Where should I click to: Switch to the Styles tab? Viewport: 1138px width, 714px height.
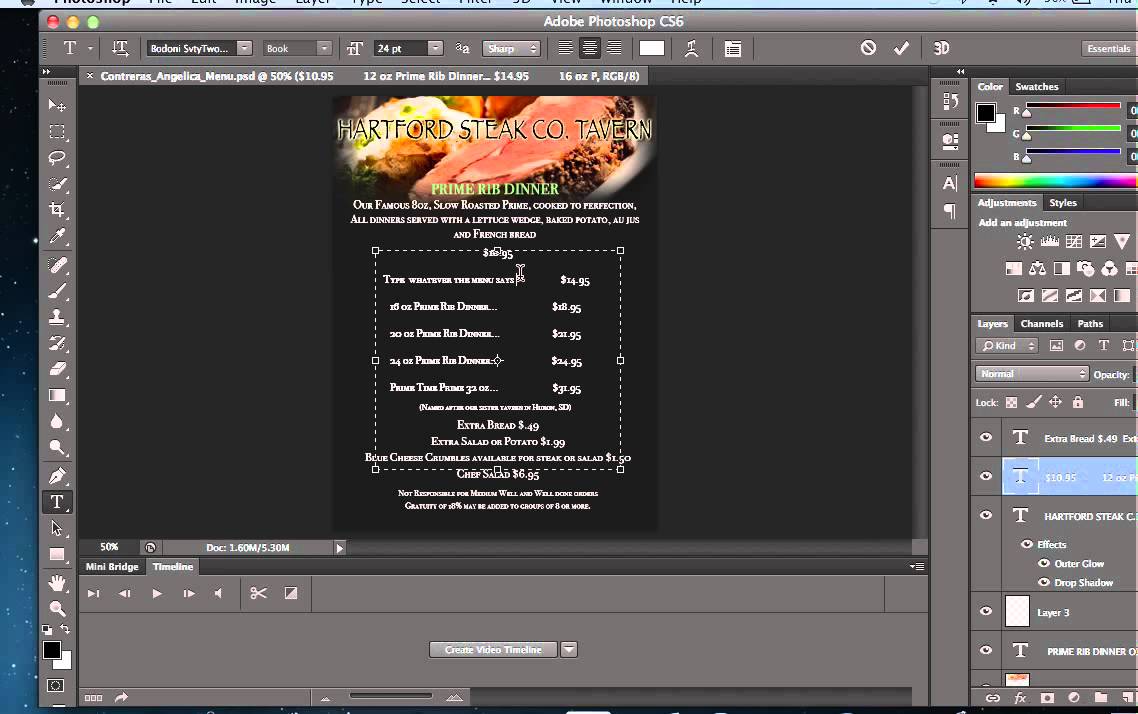(x=1063, y=202)
